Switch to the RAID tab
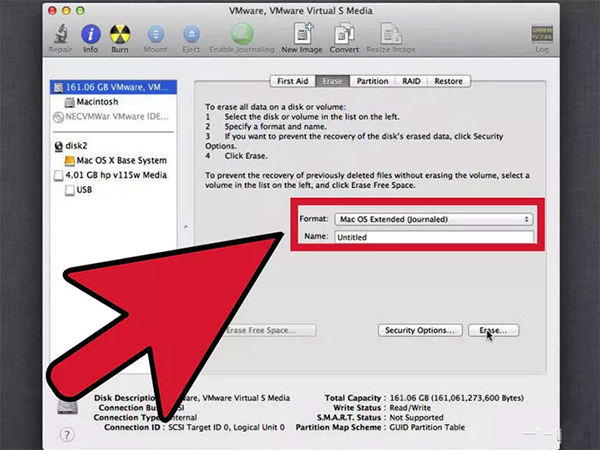The width and height of the screenshot is (600, 450). point(411,81)
